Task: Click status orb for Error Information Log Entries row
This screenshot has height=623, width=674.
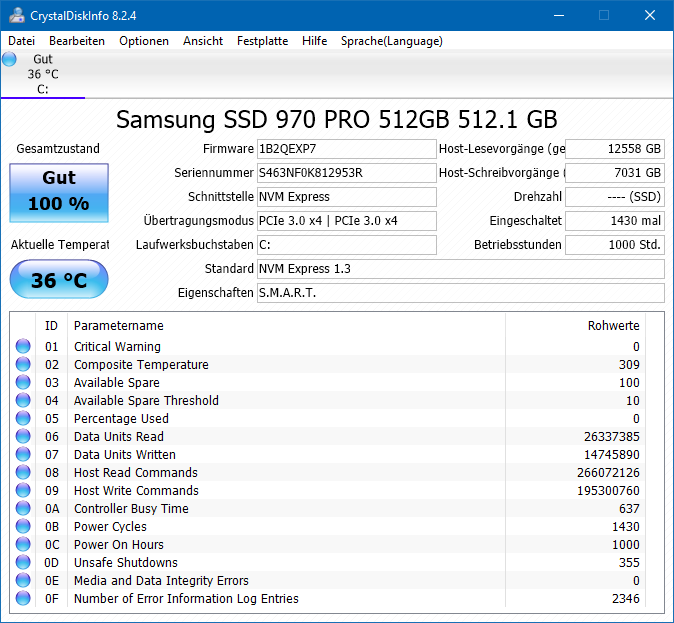Action: click(23, 598)
